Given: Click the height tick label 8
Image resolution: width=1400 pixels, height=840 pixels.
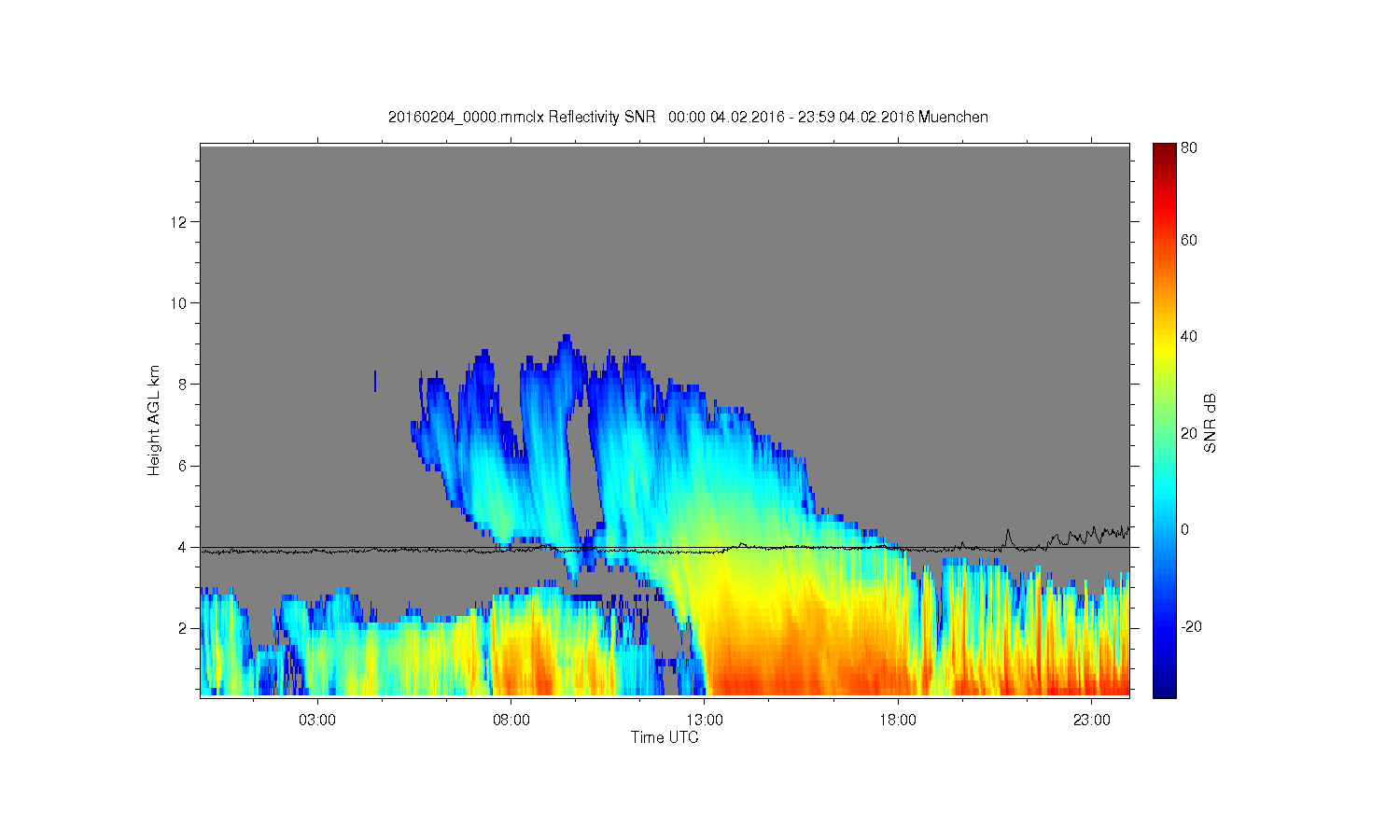Looking at the screenshot, I should point(184,384).
